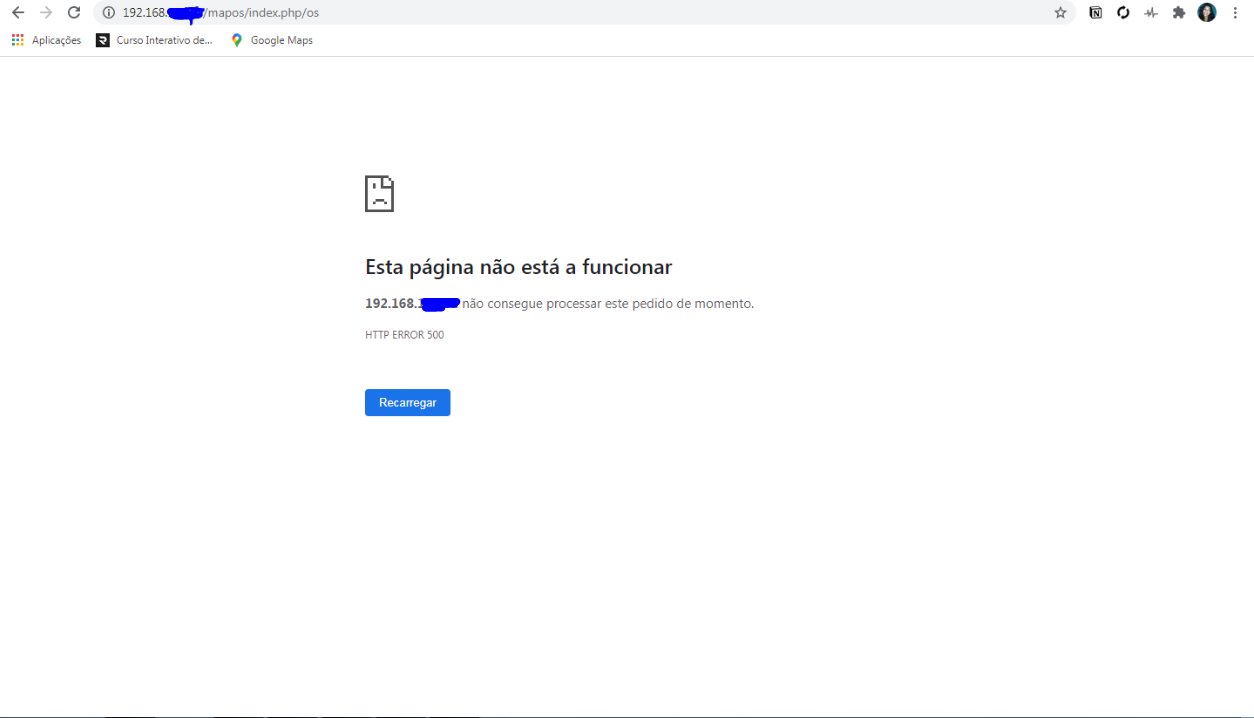Open the Extensions puzzle piece menu
The image size is (1254, 718).
(x=1179, y=13)
